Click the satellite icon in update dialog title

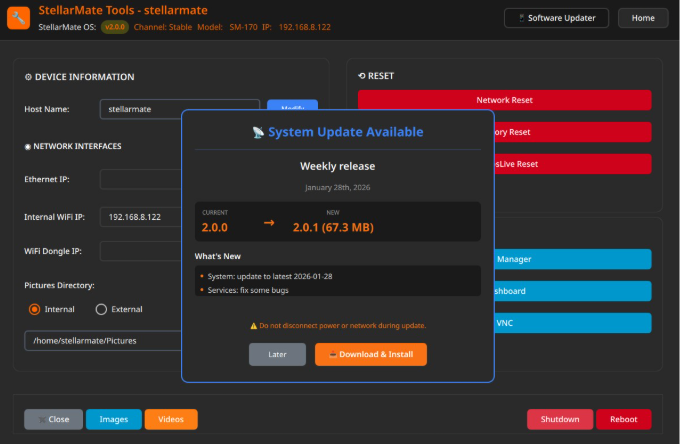258,132
